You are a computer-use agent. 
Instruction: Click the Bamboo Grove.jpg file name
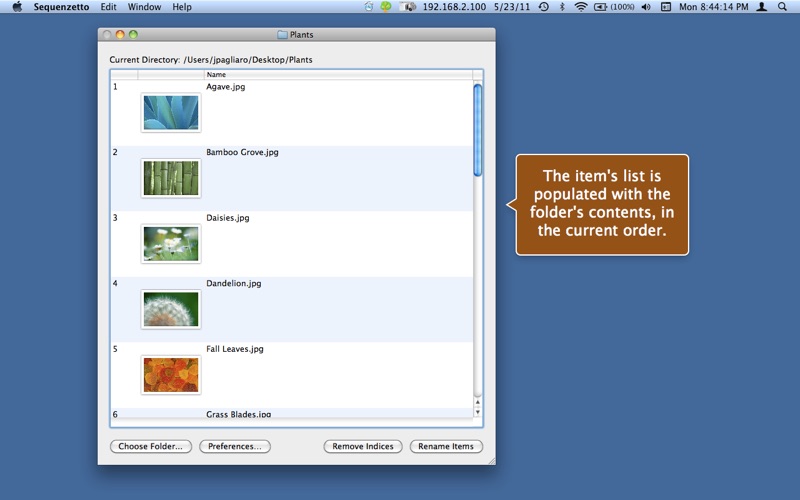[x=242, y=152]
